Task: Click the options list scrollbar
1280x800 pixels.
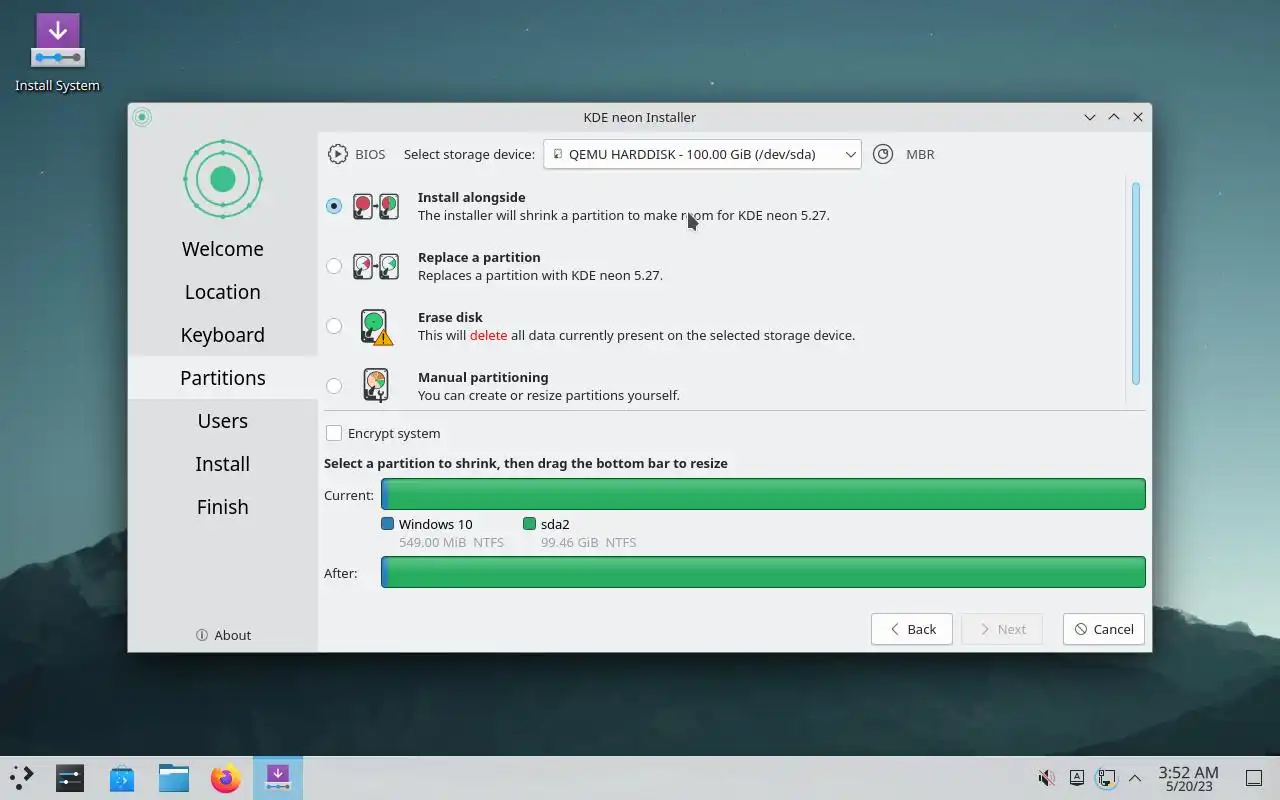Action: 1136,283
